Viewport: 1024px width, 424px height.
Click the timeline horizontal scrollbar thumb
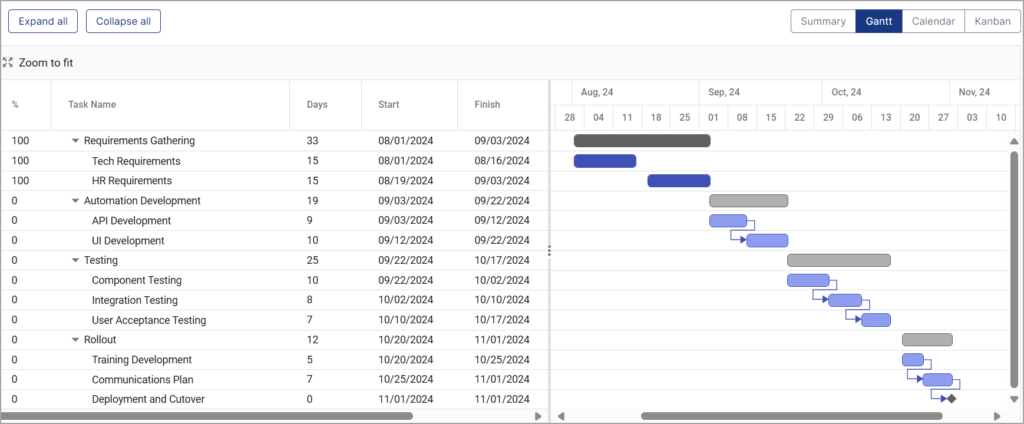pos(792,416)
